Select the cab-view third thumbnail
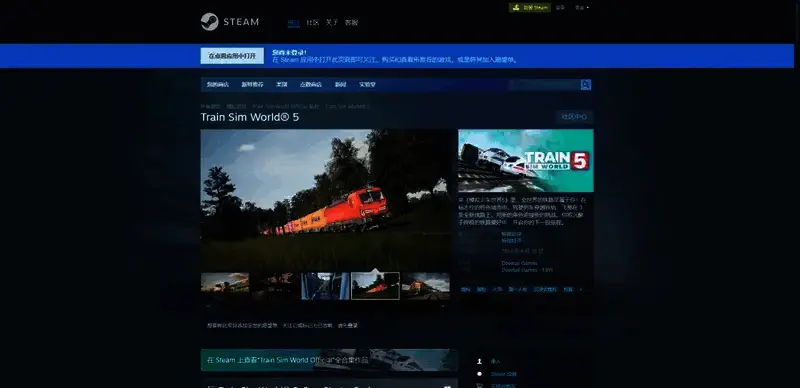800x388 pixels. pyautogui.click(x=325, y=286)
